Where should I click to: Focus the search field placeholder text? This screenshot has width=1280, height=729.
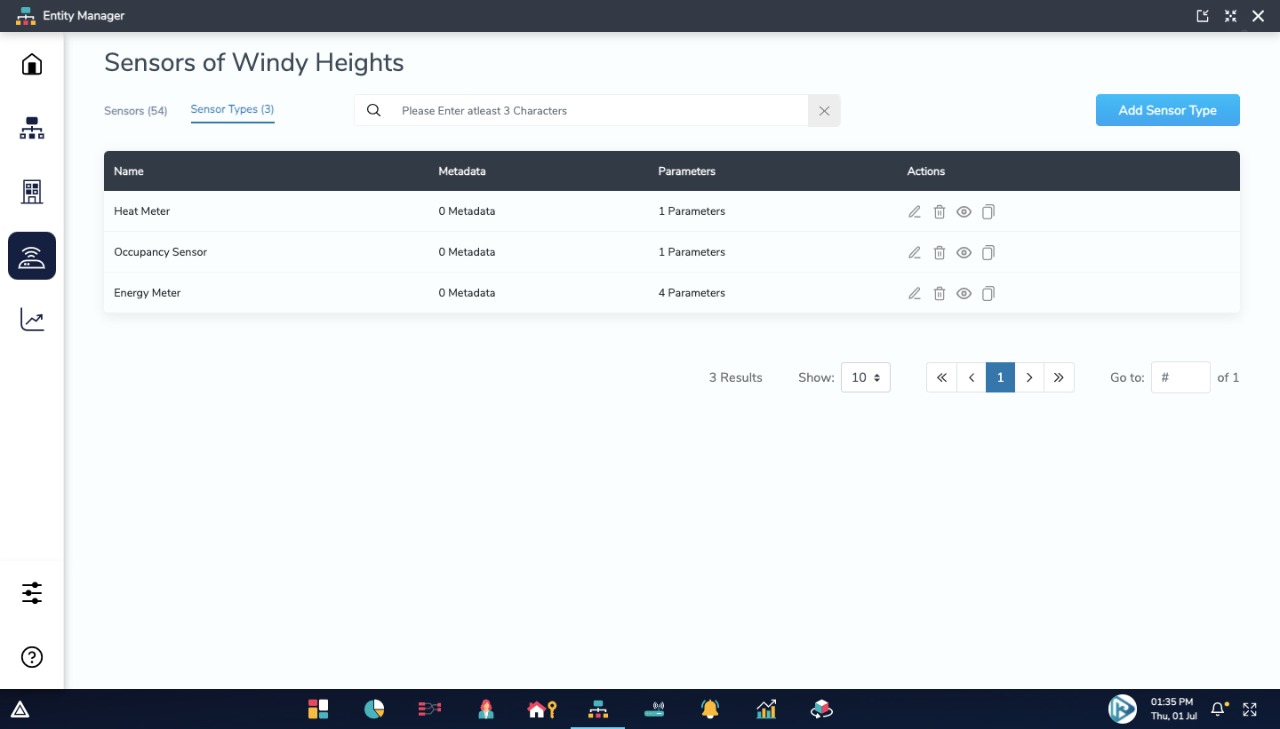(484, 111)
